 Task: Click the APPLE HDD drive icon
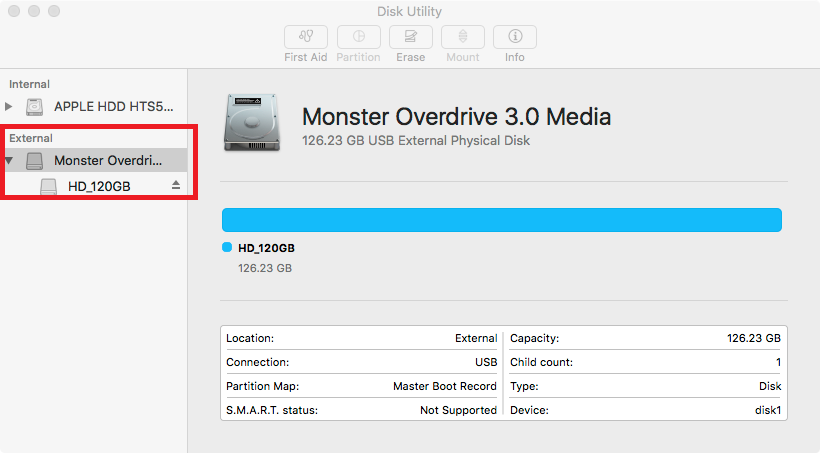point(35,106)
